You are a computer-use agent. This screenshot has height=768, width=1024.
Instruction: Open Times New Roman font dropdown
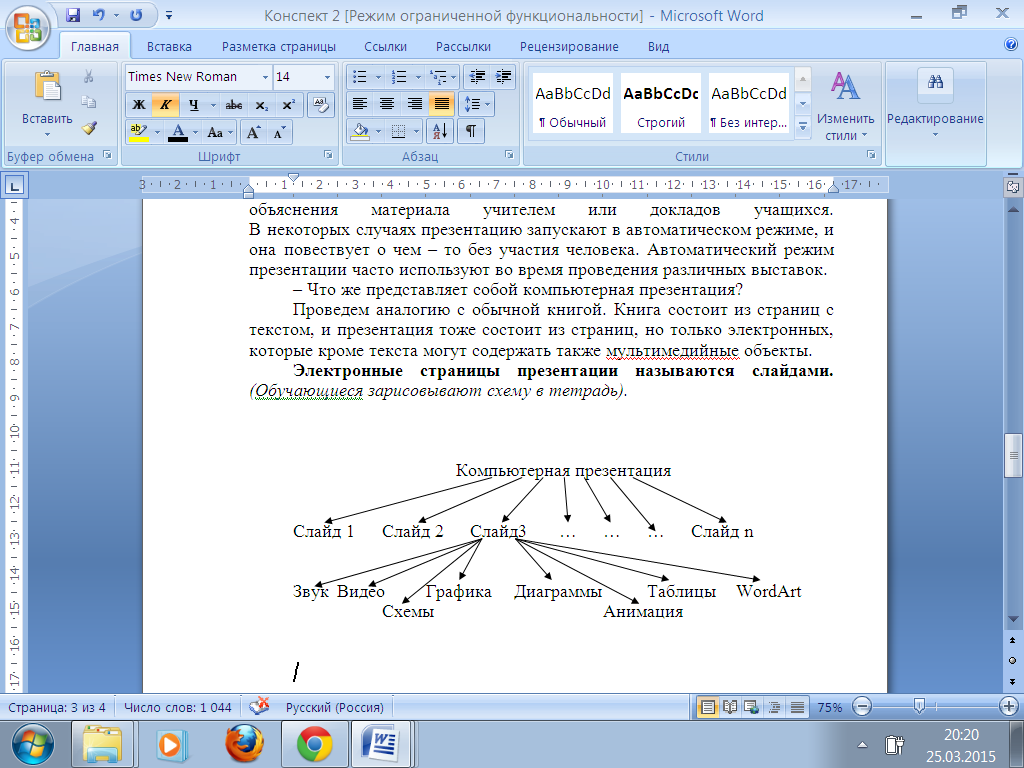tap(265, 77)
